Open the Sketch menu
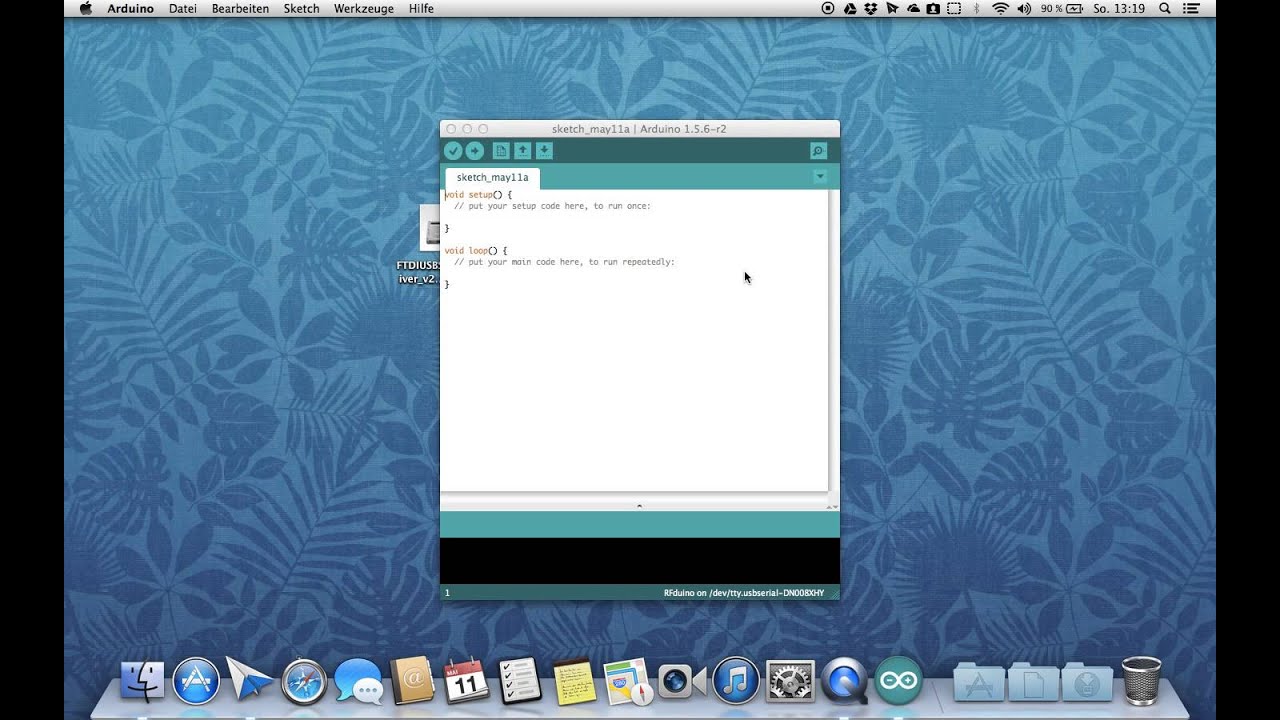This screenshot has width=1280, height=720. [x=302, y=8]
